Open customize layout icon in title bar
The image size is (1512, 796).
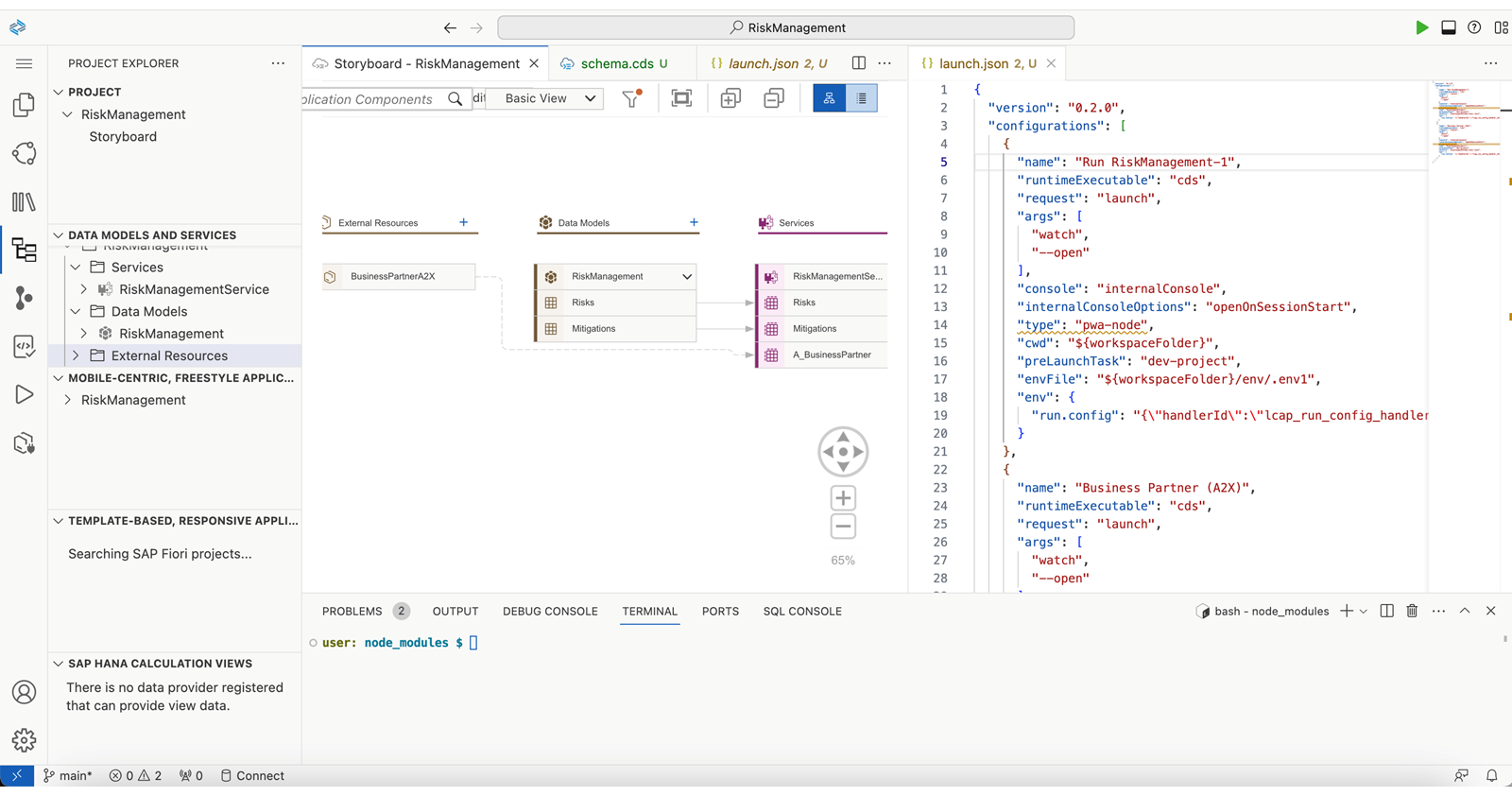click(1501, 27)
